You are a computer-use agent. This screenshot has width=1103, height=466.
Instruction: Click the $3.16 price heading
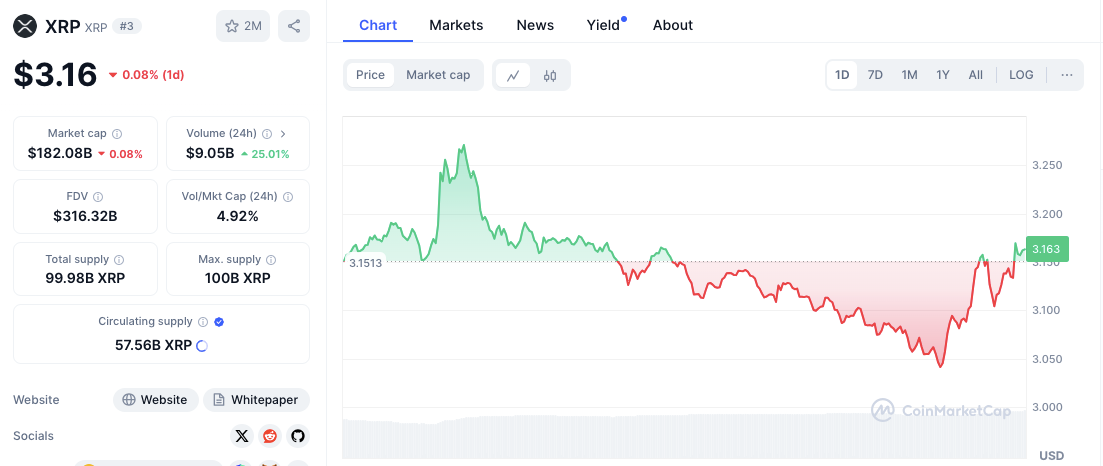pos(55,75)
